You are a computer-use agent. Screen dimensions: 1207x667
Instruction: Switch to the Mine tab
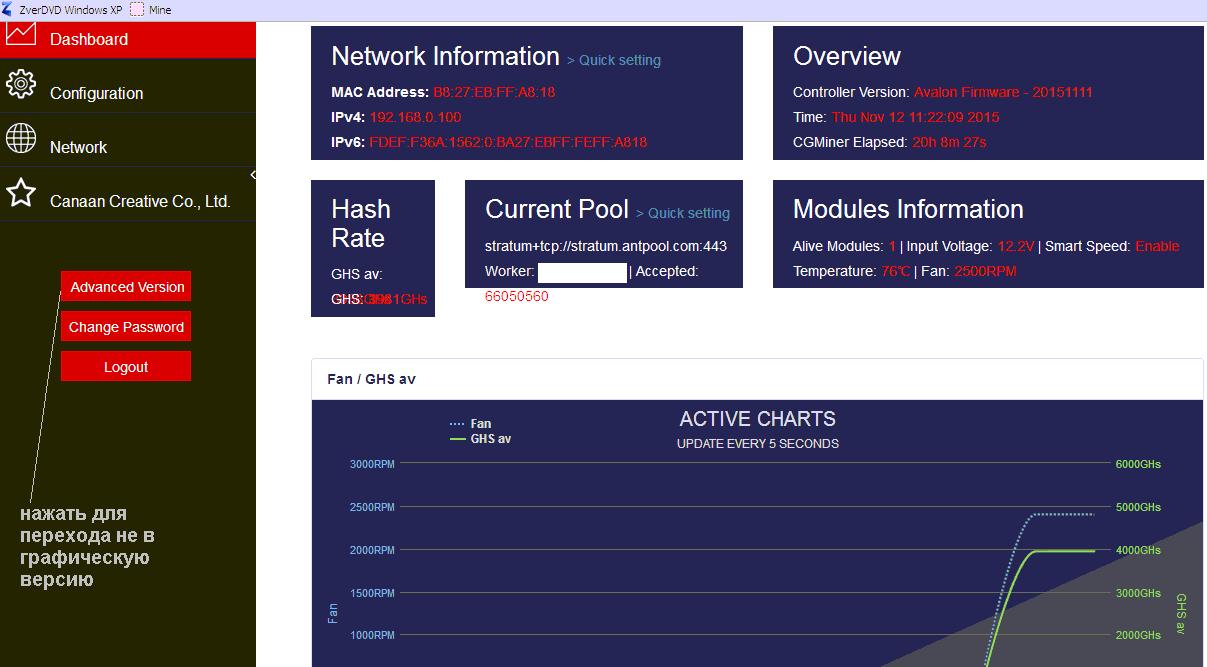click(159, 9)
